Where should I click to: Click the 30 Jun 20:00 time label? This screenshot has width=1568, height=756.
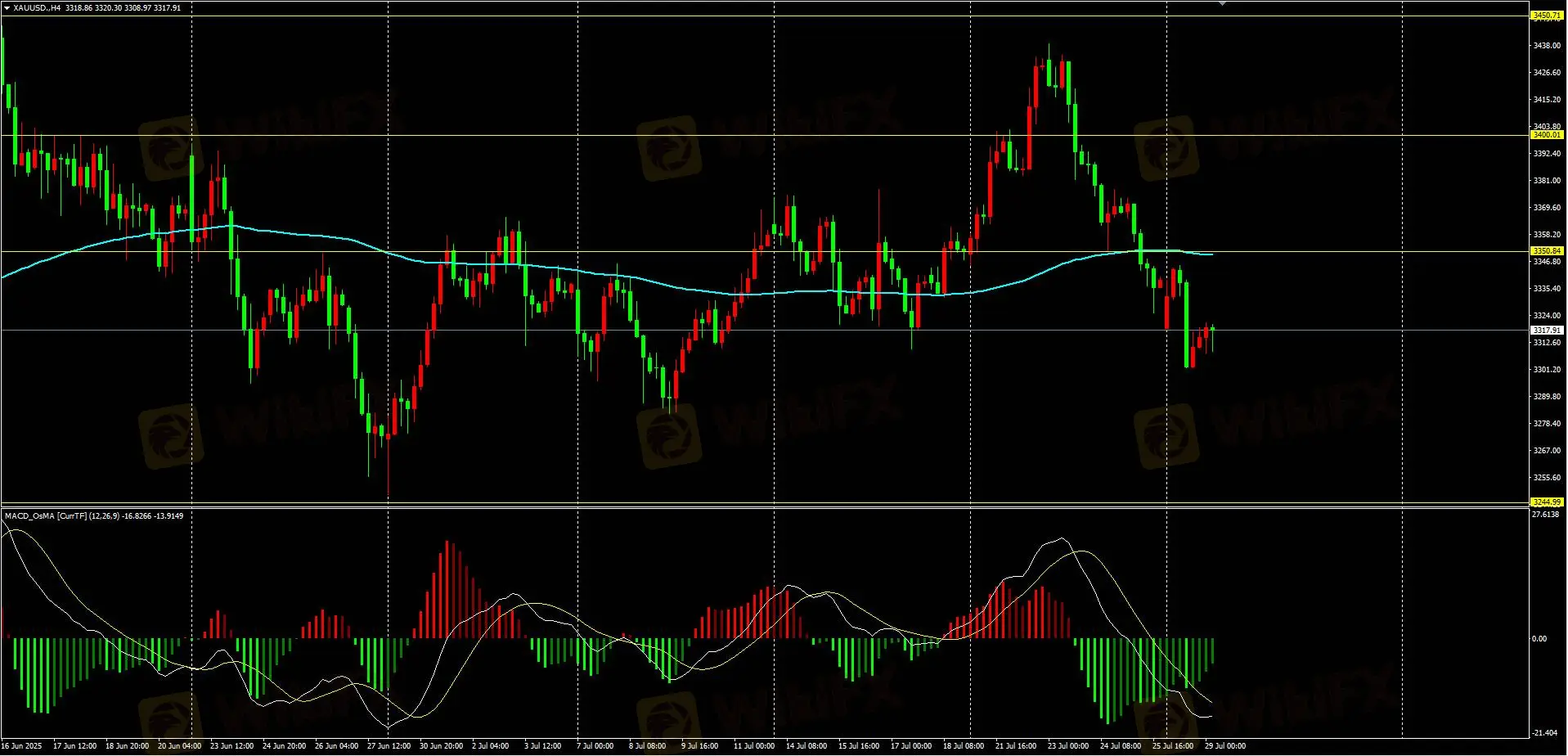click(x=441, y=746)
